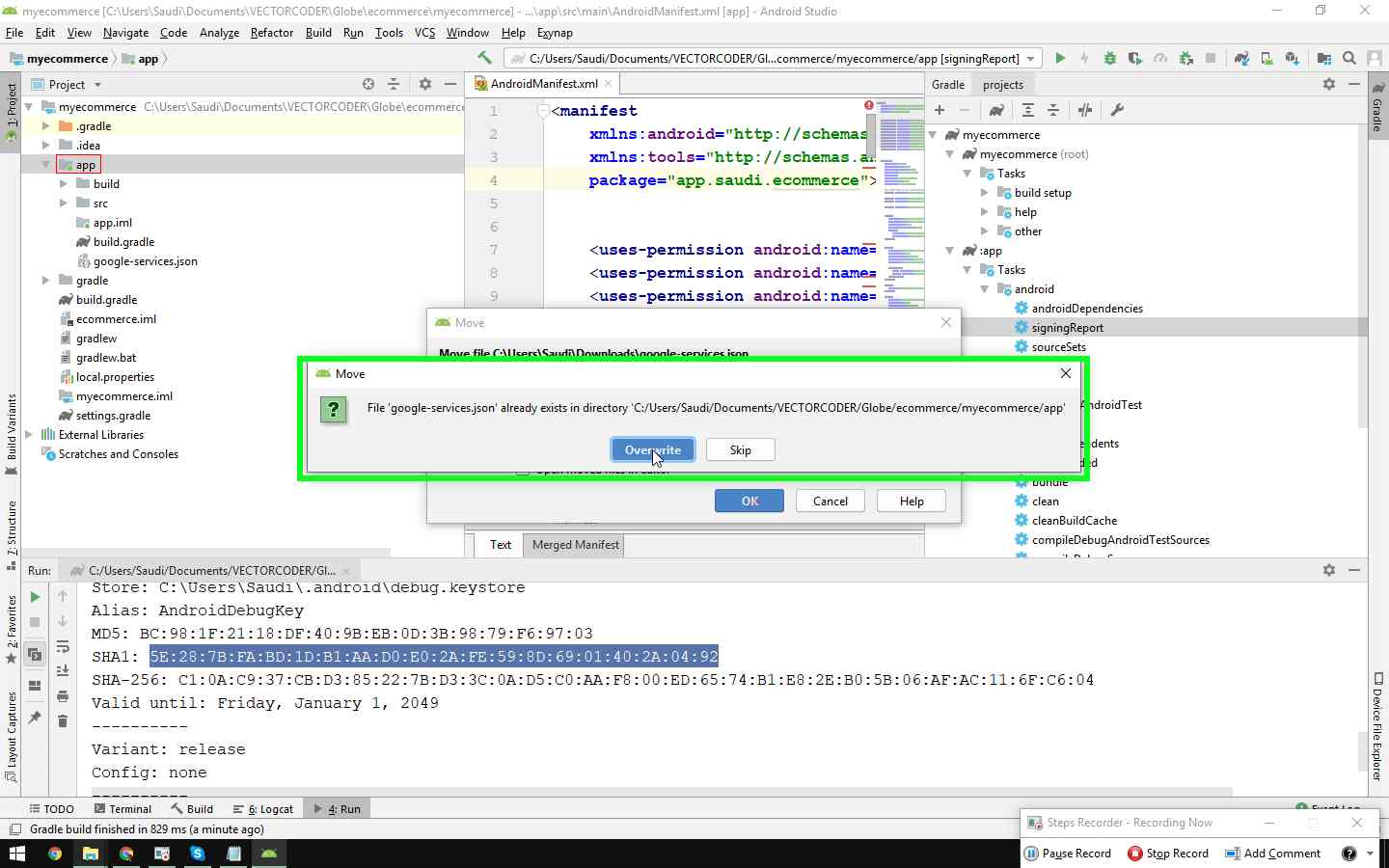
Task: Click scroll-from-source target icon in Project panel
Action: [368, 84]
